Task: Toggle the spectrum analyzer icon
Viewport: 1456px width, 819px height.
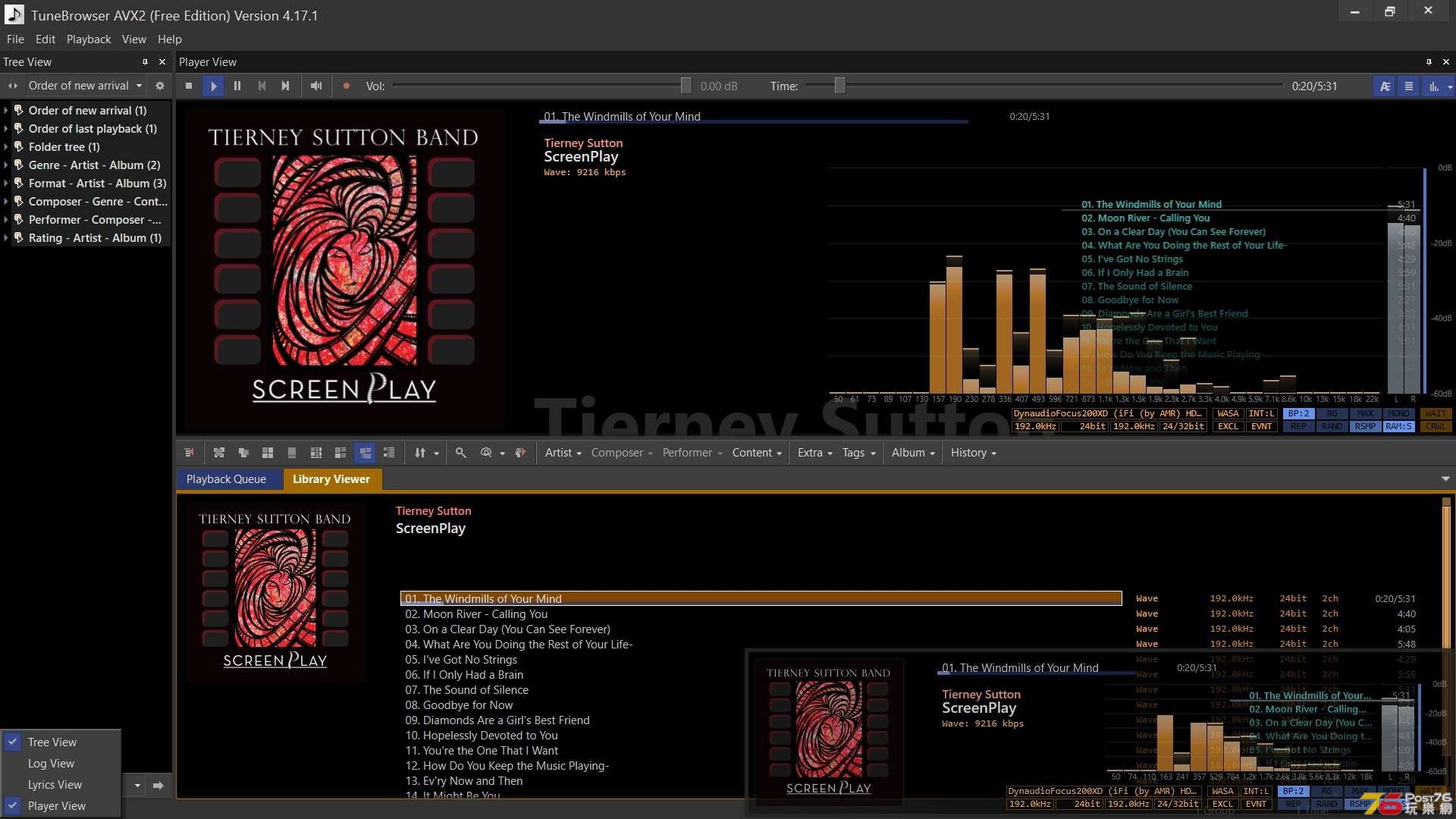Action: click(x=1434, y=86)
